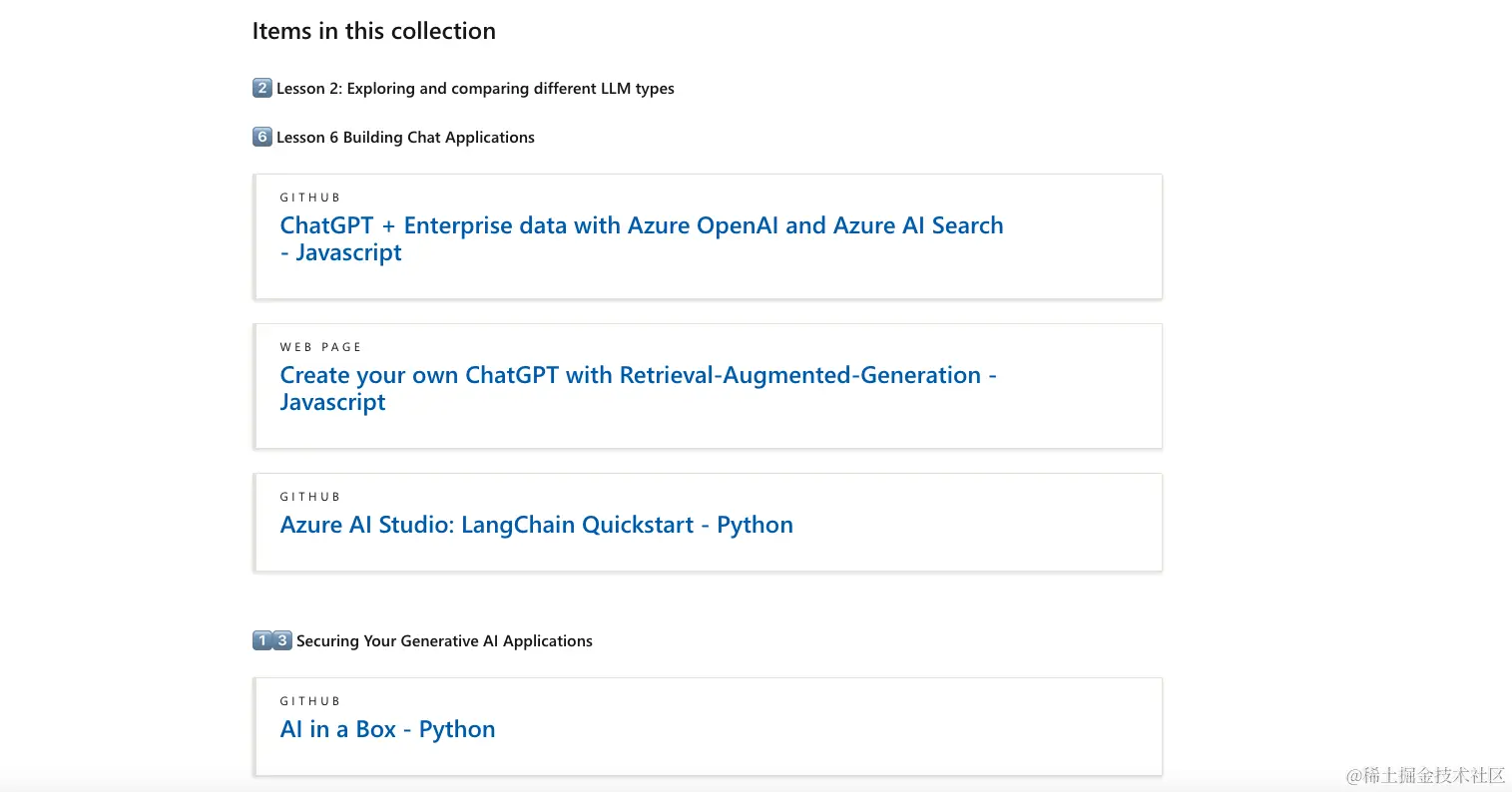Open Azure AI Studio: LangChain Quickstart - Python
The width and height of the screenshot is (1512, 792).
536,525
